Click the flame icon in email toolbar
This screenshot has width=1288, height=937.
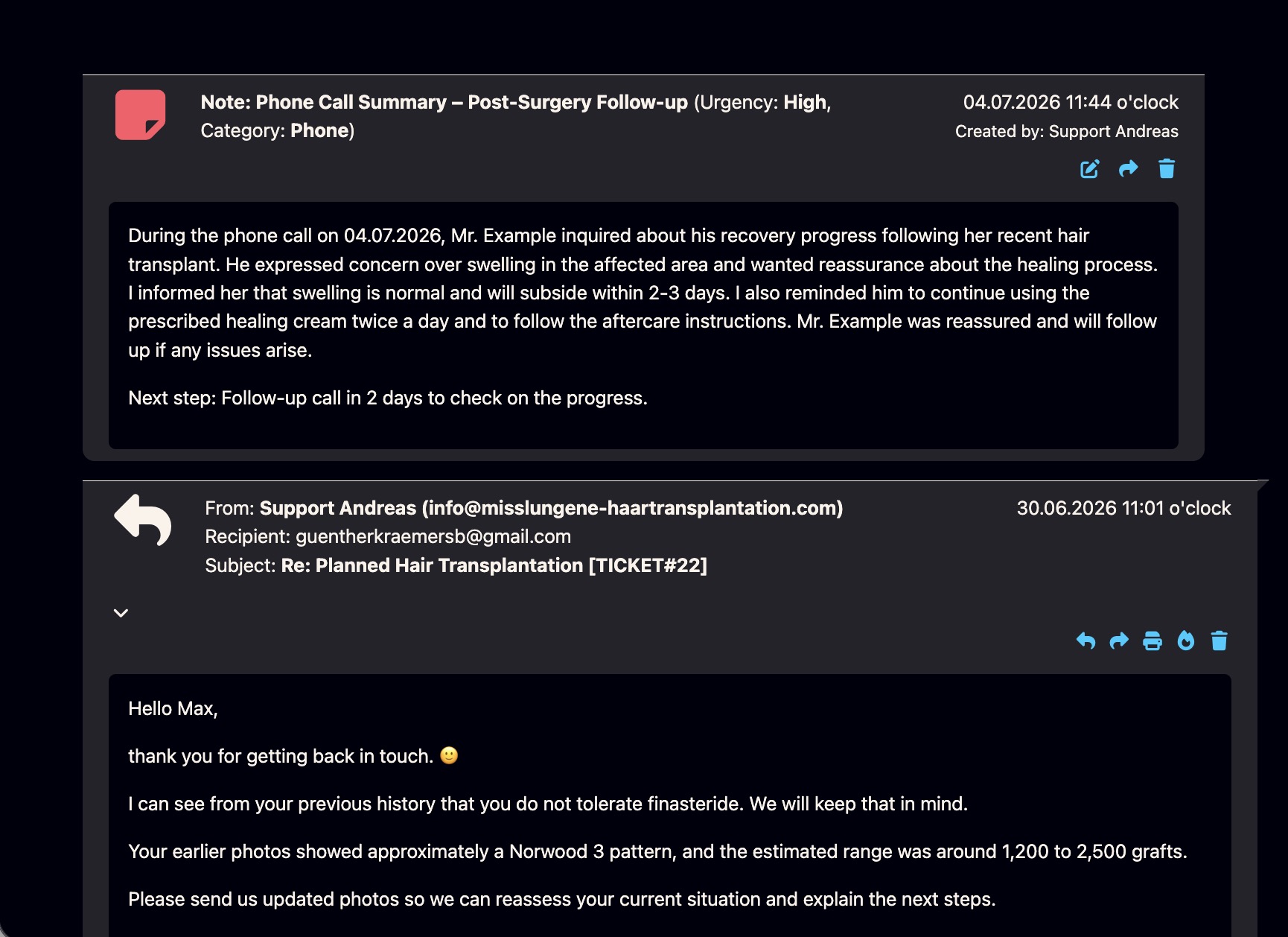[1186, 641]
